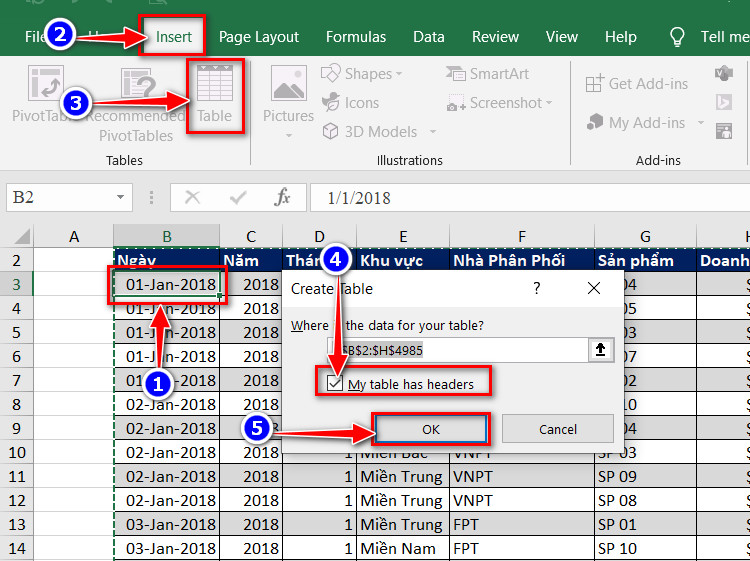The image size is (750, 561).
Task: Open the Insert Function fx button
Action: tap(282, 197)
